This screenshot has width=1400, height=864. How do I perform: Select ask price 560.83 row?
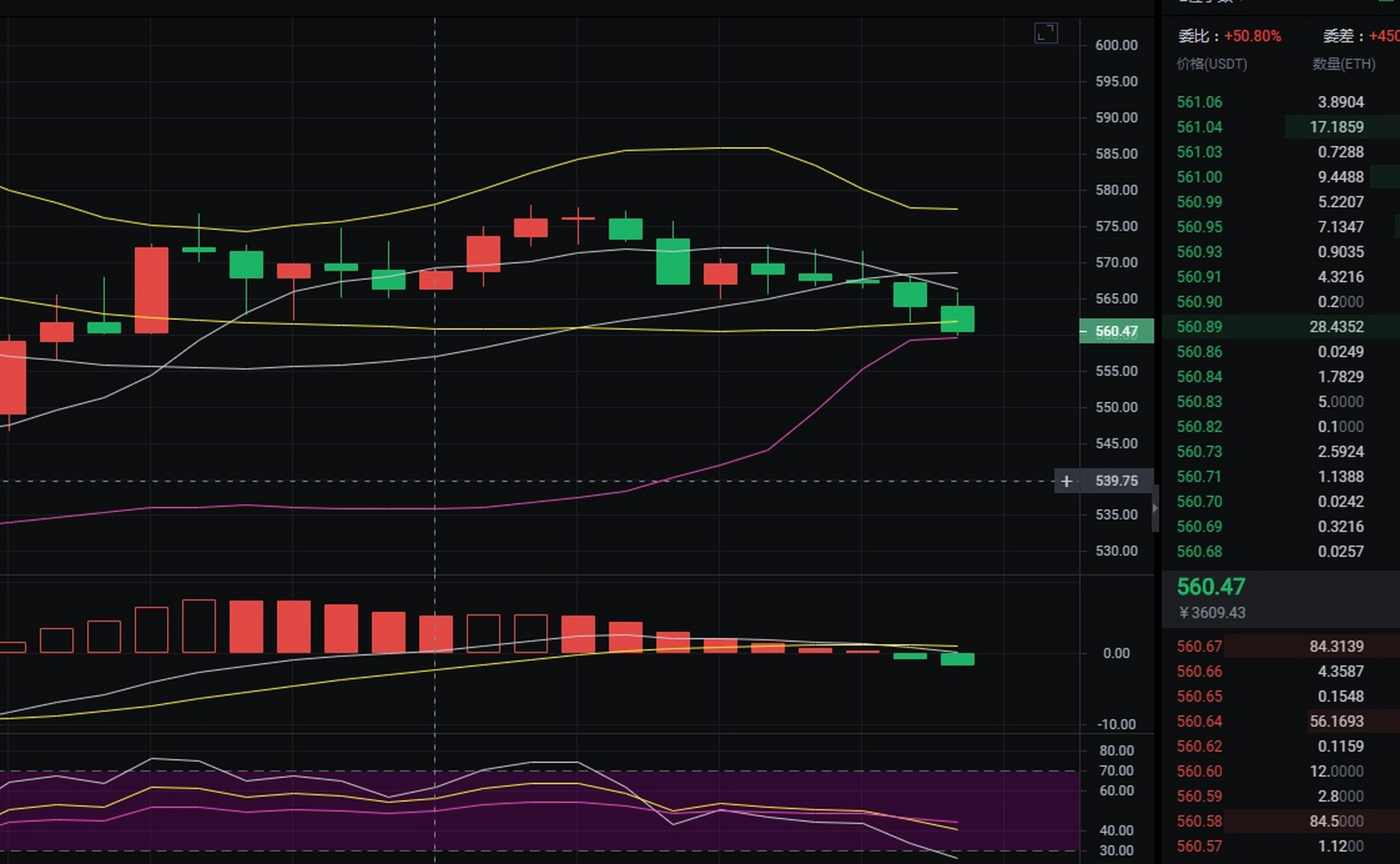pos(1281,402)
